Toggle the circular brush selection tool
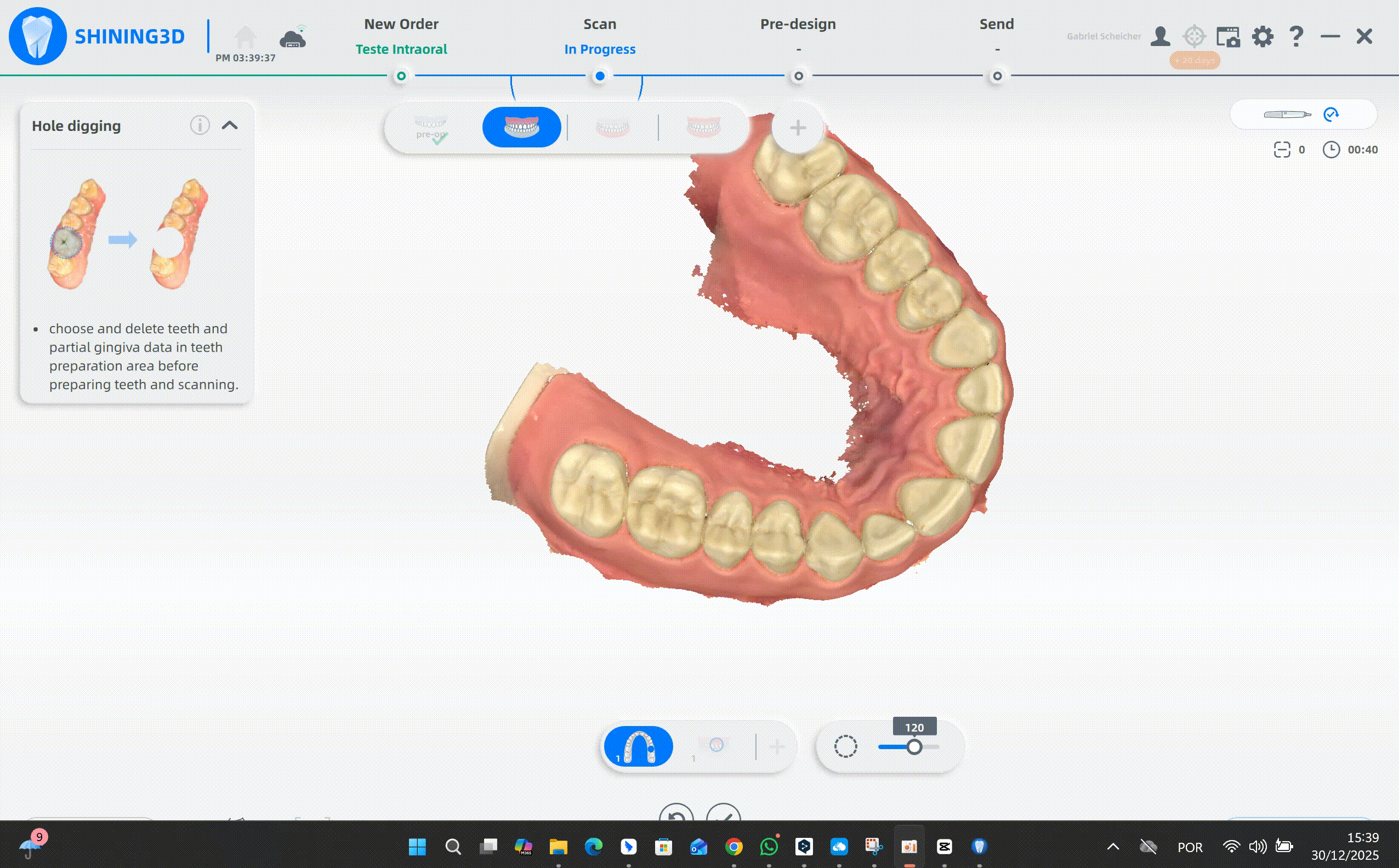This screenshot has height=868, width=1399. (x=845, y=746)
